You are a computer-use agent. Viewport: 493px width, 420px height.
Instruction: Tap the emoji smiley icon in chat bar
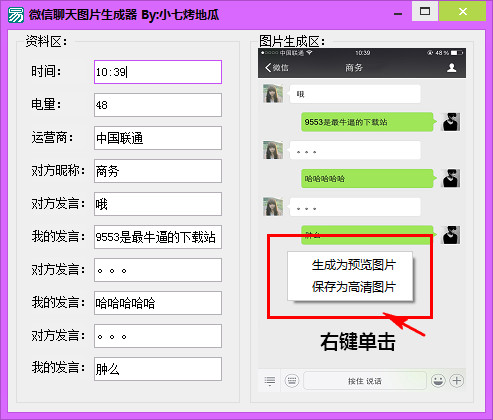point(438,381)
